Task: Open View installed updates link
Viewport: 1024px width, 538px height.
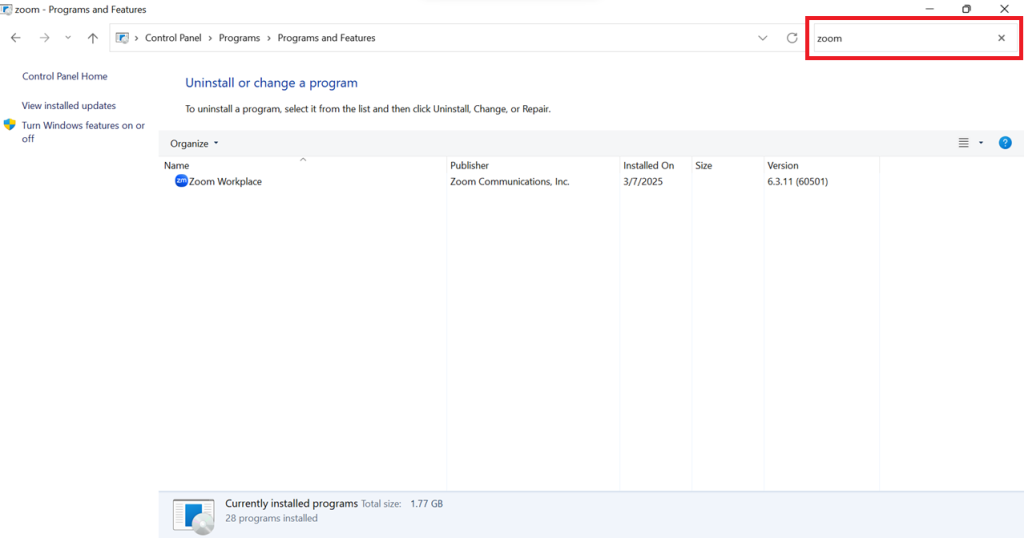Action: (69, 105)
